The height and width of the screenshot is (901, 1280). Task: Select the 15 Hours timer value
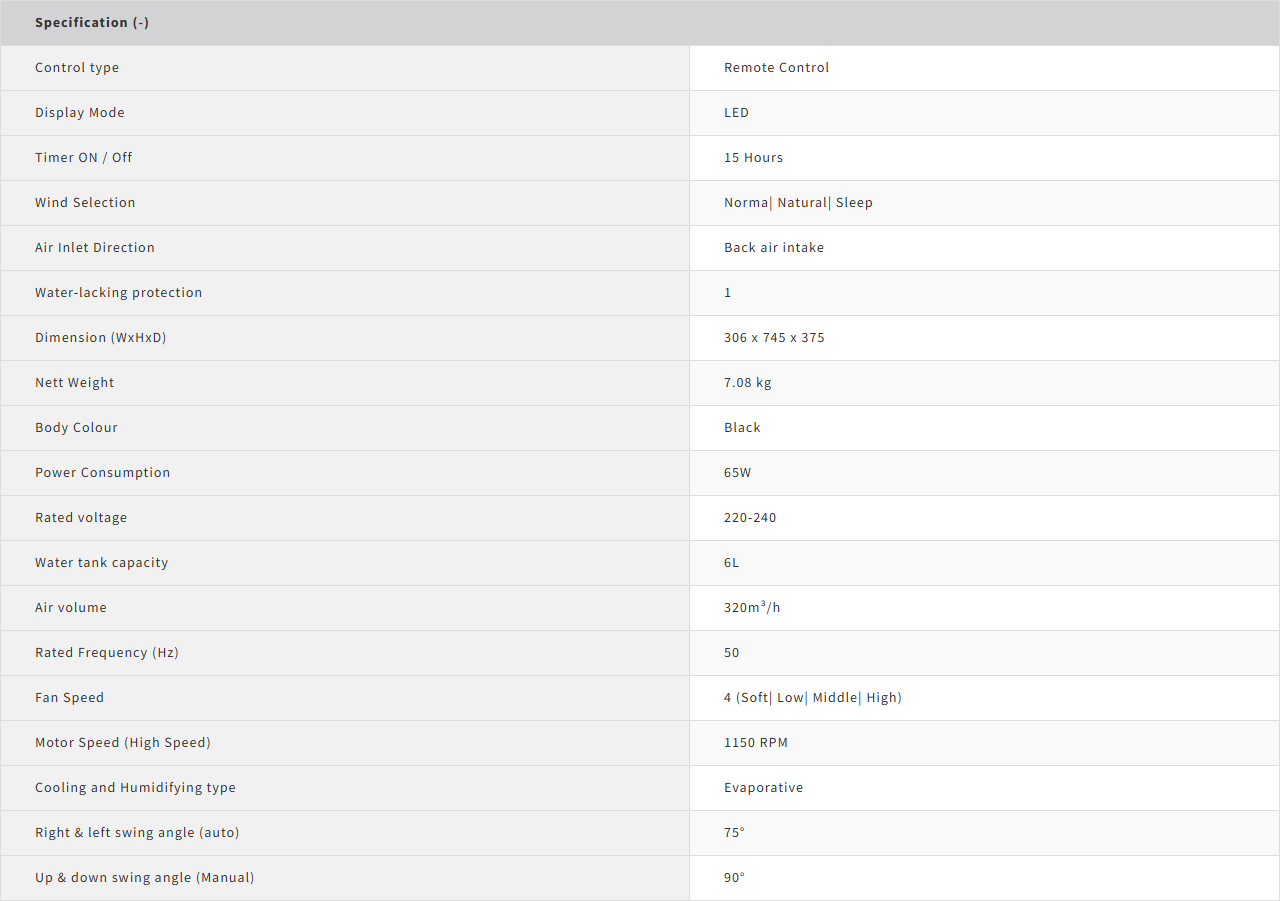(x=753, y=158)
